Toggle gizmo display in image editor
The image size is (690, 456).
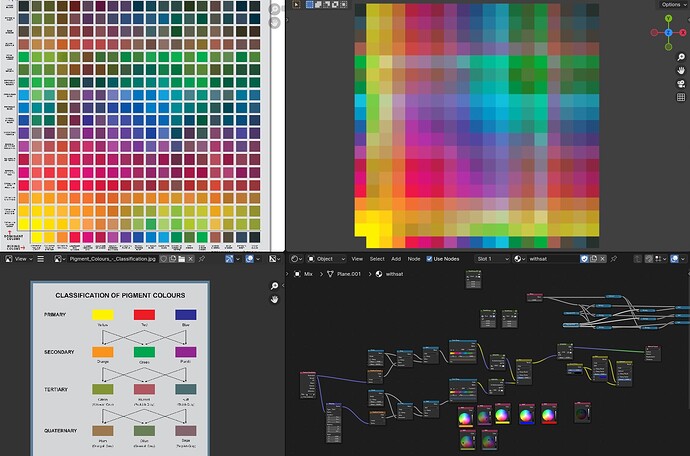point(229,259)
